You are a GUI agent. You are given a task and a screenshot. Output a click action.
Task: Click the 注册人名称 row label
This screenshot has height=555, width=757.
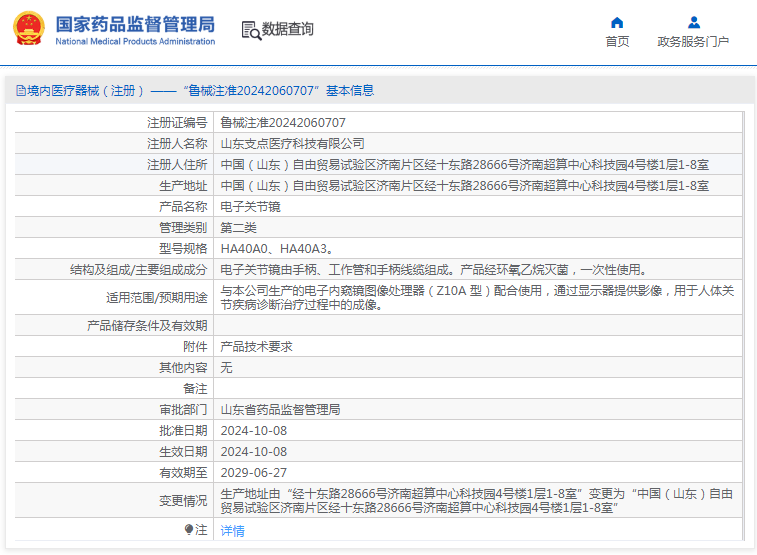pos(177,144)
